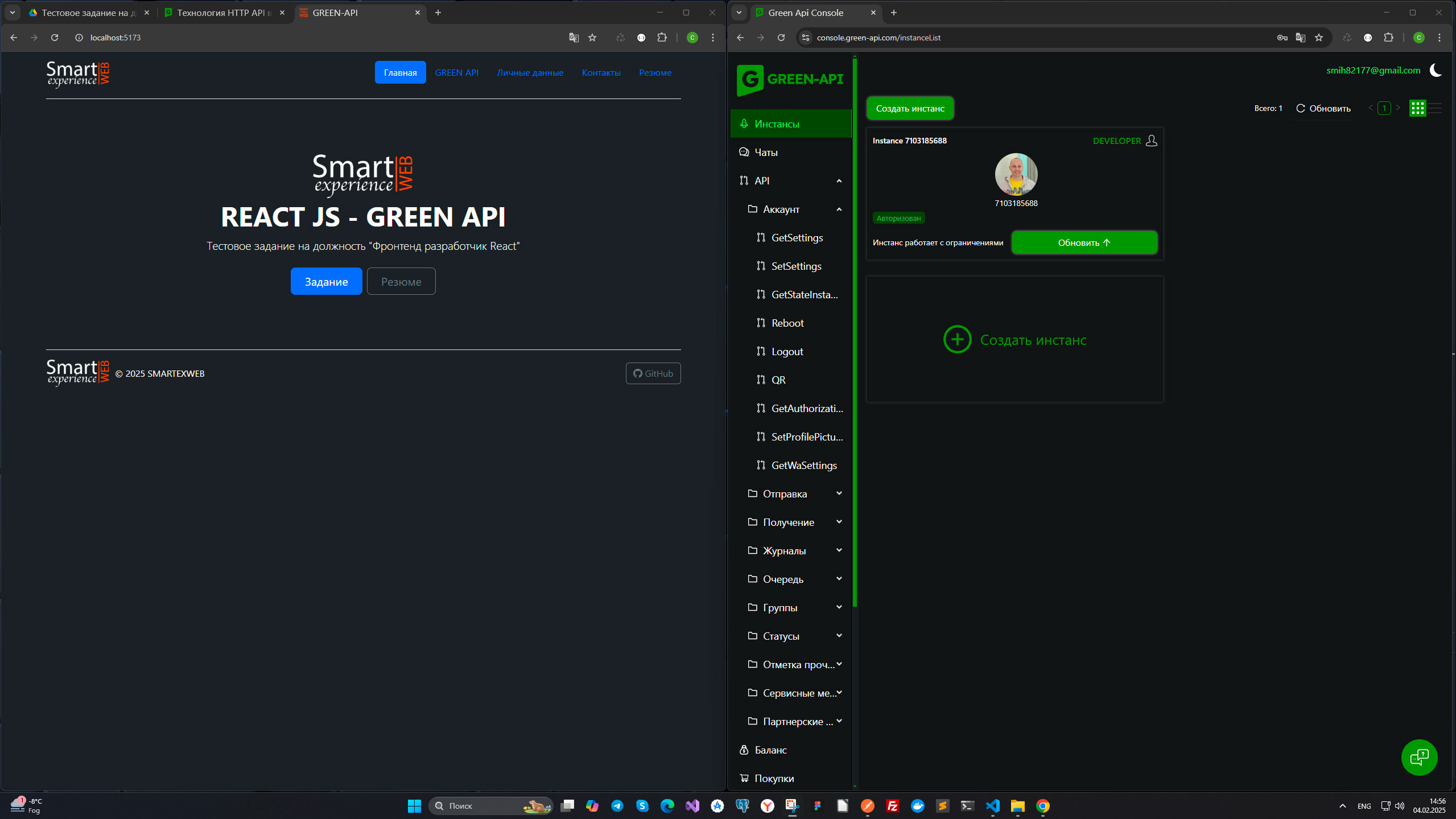This screenshot has height=819, width=1456.
Task: Toggle dark mode moon icon
Action: (1436, 71)
